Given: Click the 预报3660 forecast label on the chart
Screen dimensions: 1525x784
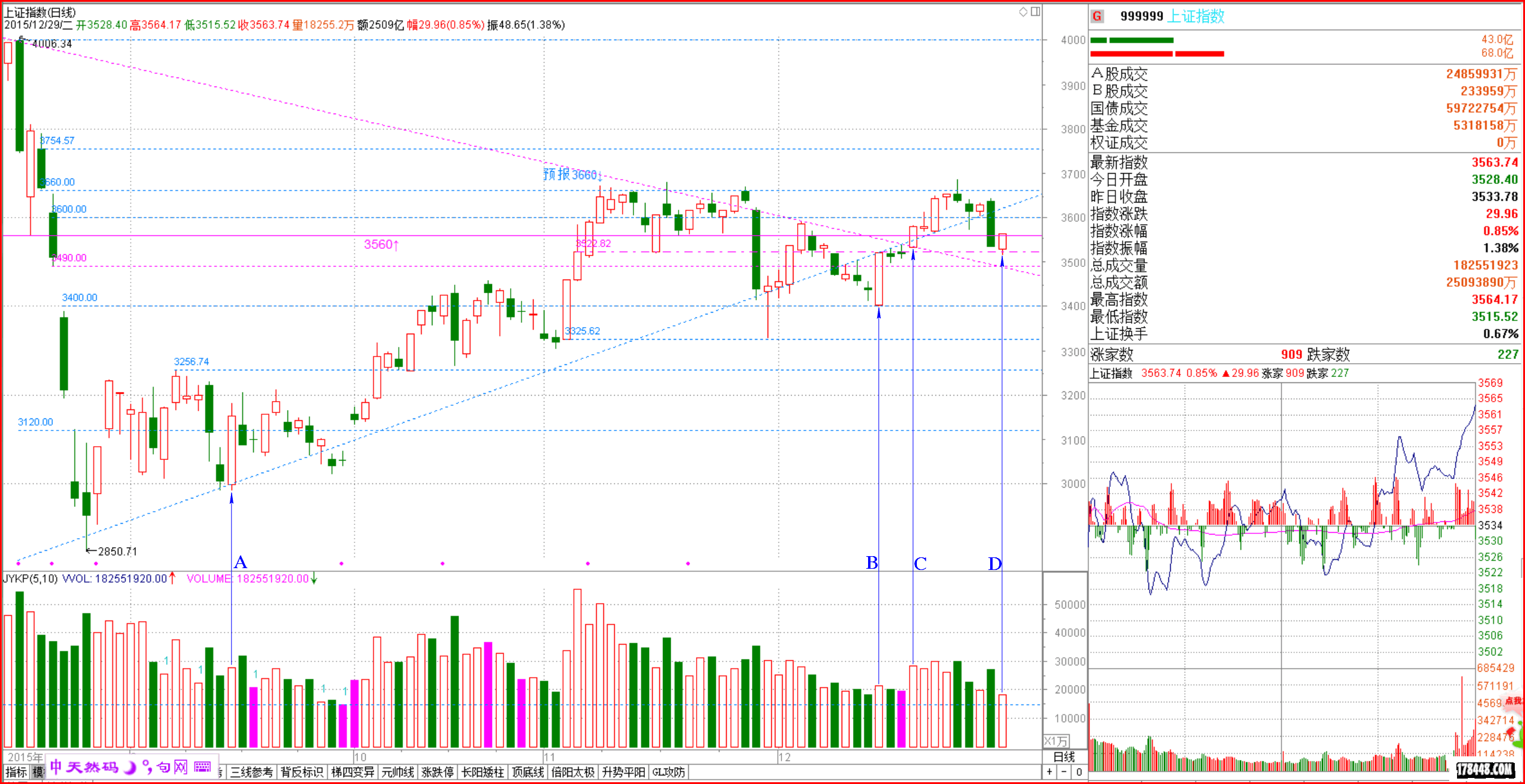Looking at the screenshot, I should 573,174.
